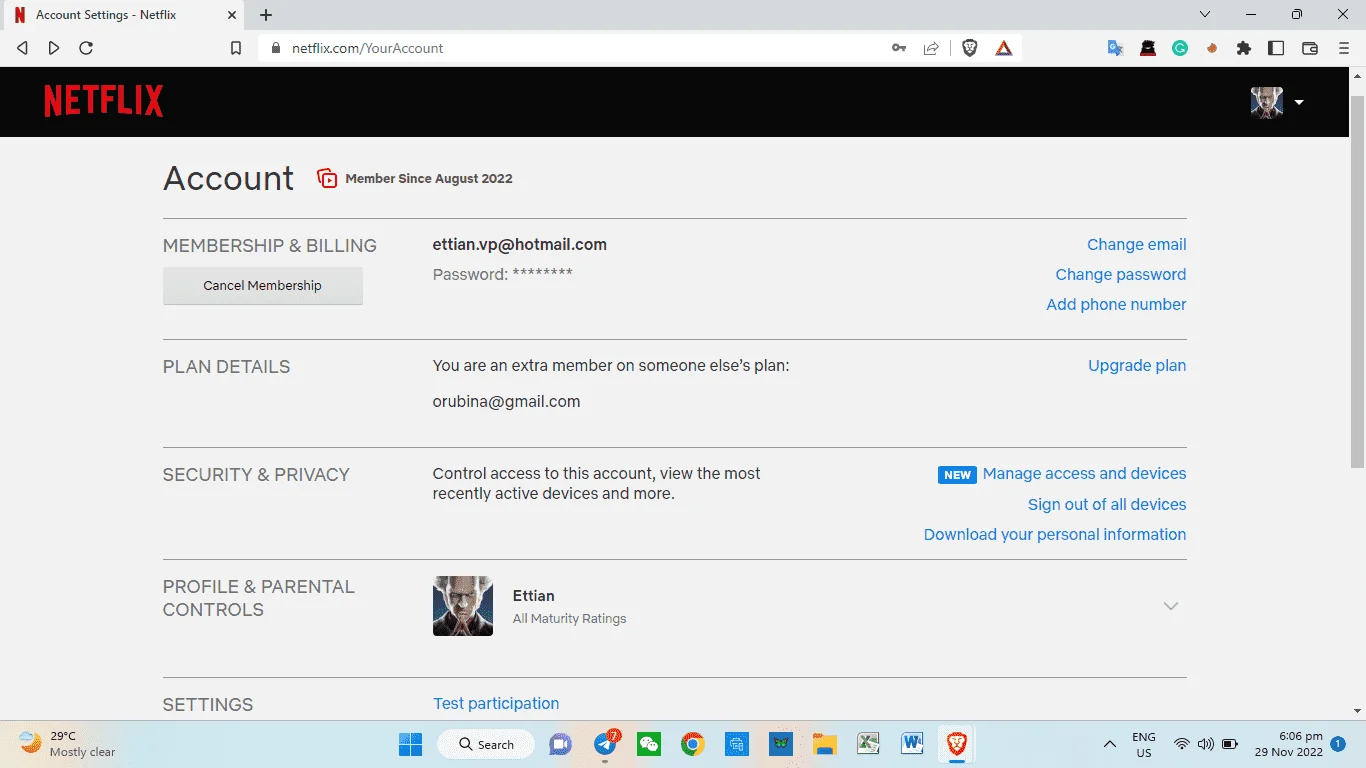Click the page vertical scrollbar
The image size is (1366, 768).
(1357, 283)
